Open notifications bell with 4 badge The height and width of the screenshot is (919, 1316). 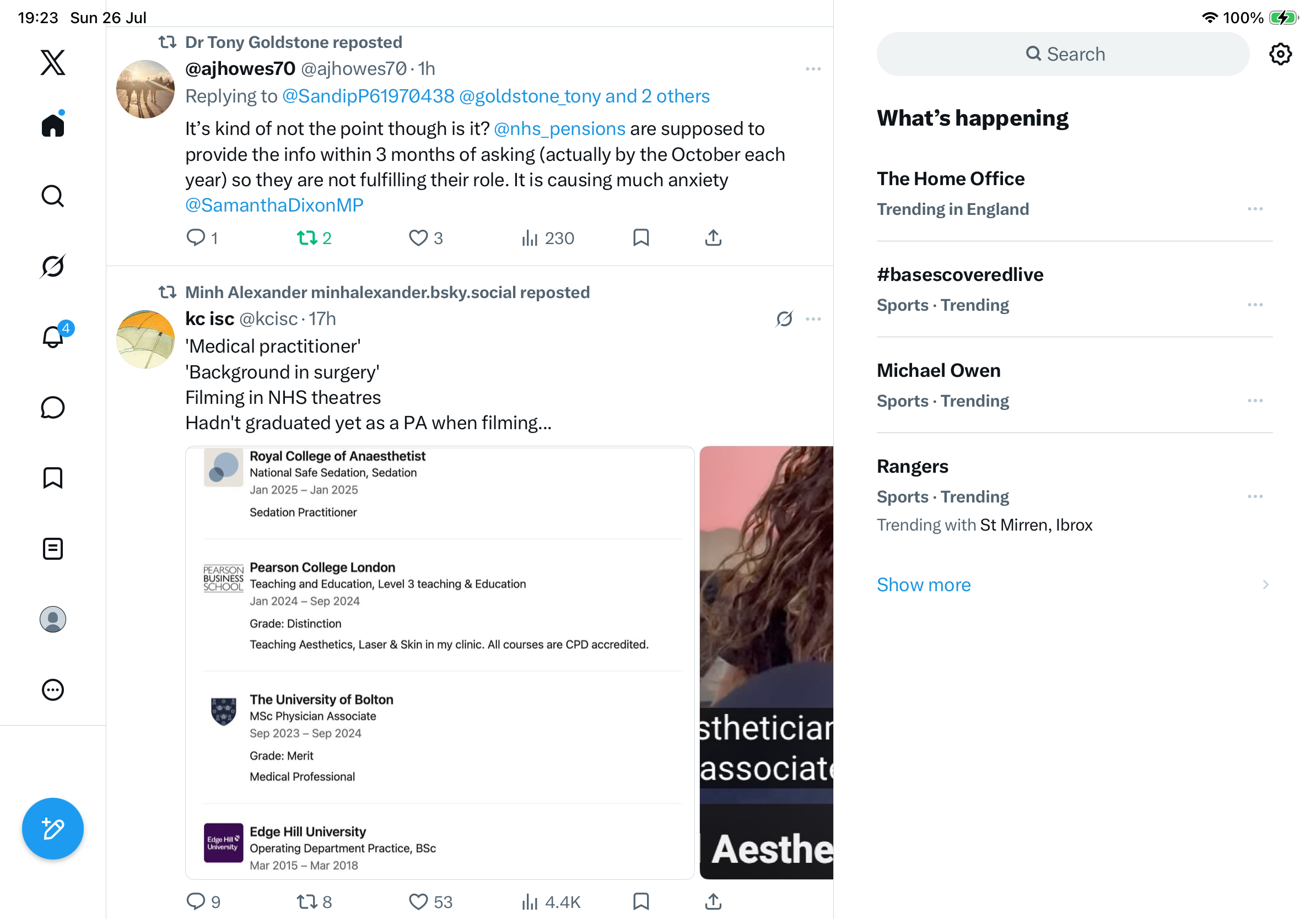click(53, 336)
